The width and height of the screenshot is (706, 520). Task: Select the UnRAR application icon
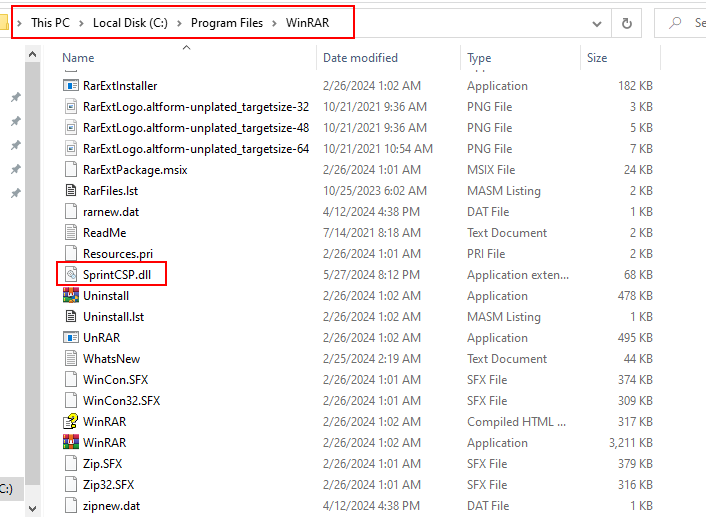(x=71, y=338)
